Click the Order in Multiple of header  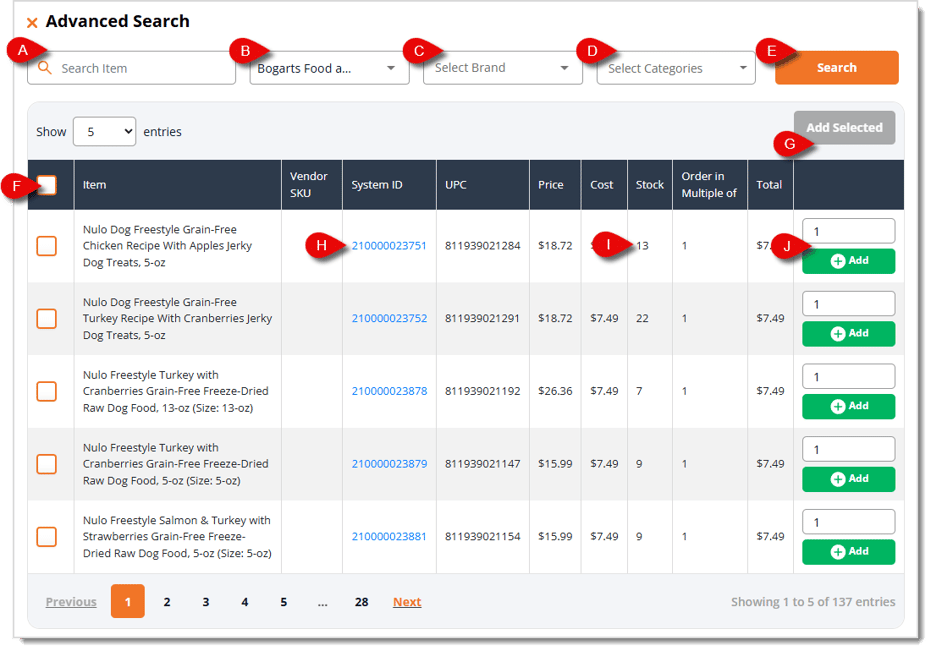(709, 185)
